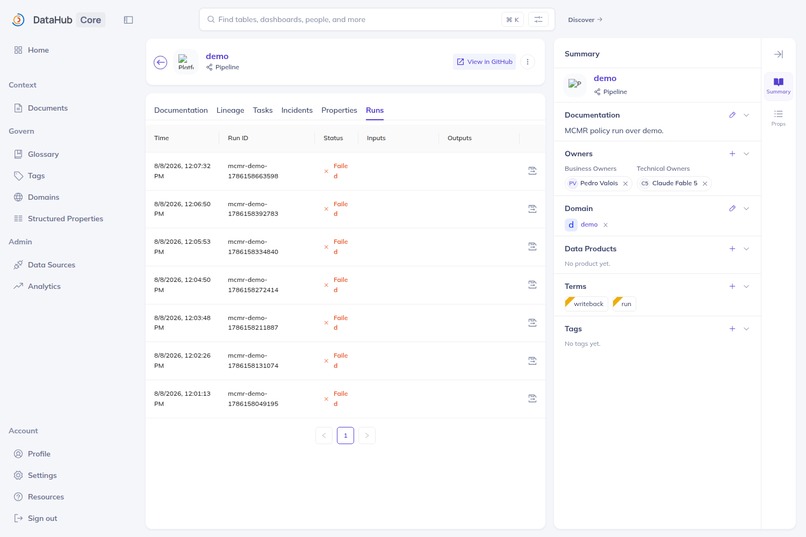Collapse the Summary sidebar arrow icon
This screenshot has height=537, width=806.
pyautogui.click(x=778, y=54)
